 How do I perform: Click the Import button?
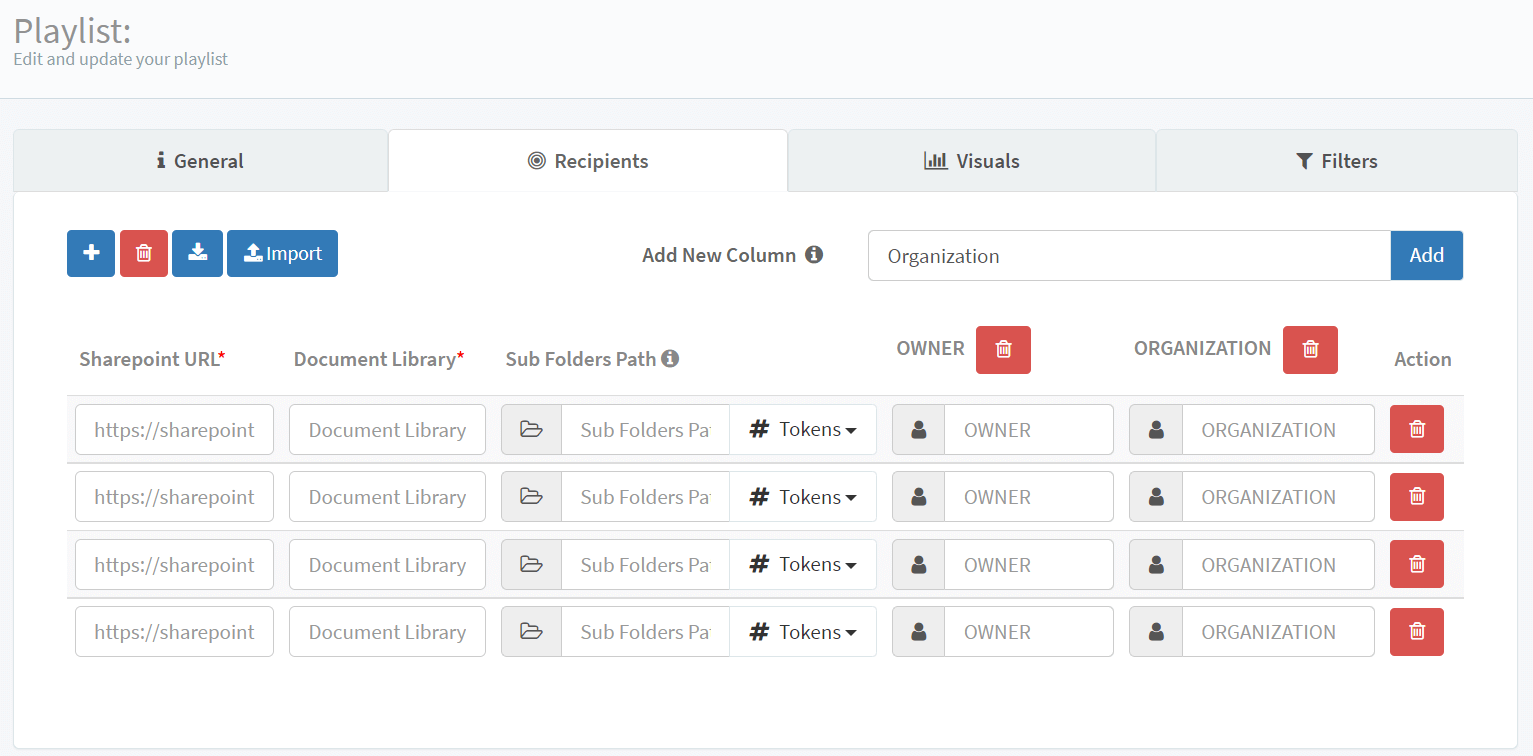[282, 253]
